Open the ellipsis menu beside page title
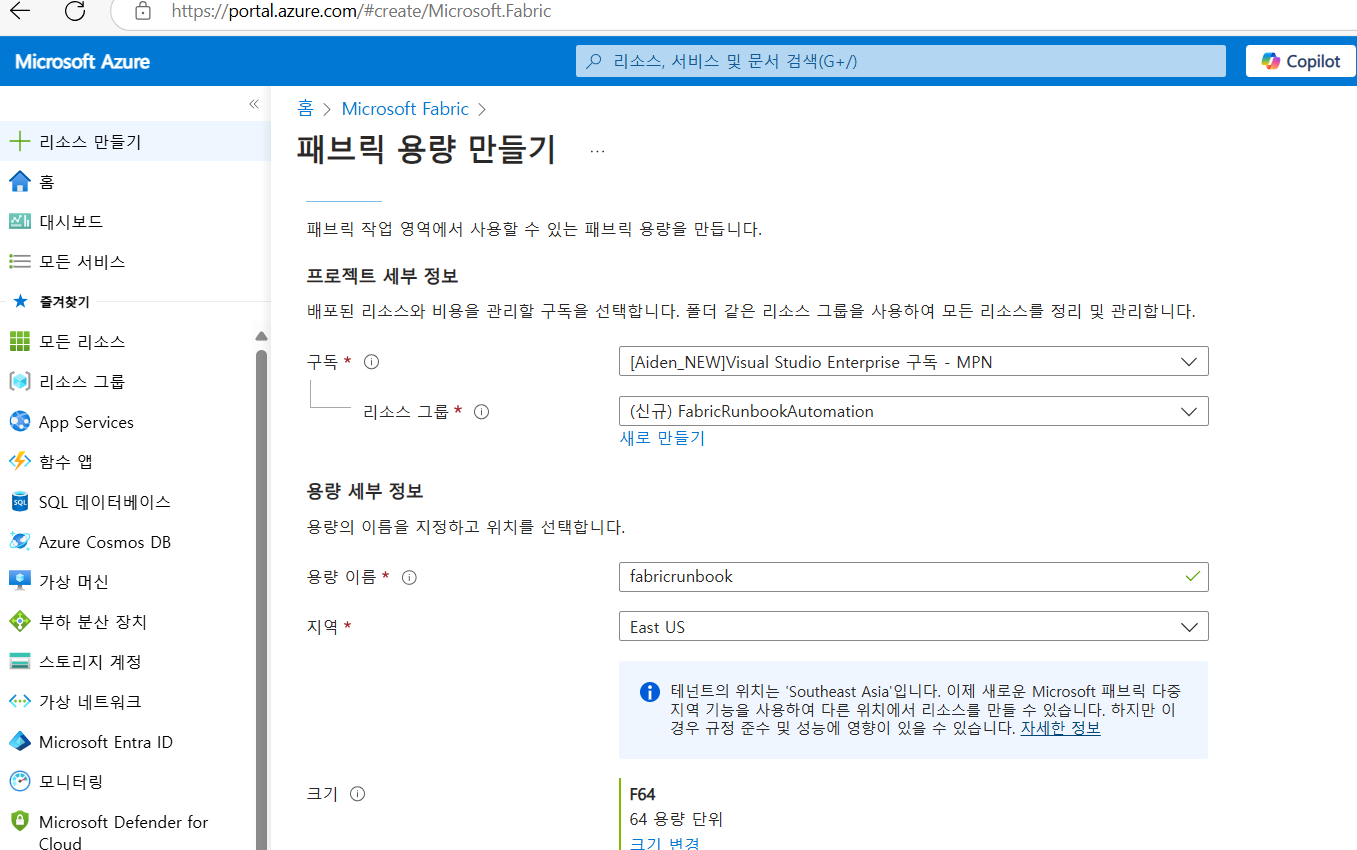The height and width of the screenshot is (850, 1357). (597, 151)
